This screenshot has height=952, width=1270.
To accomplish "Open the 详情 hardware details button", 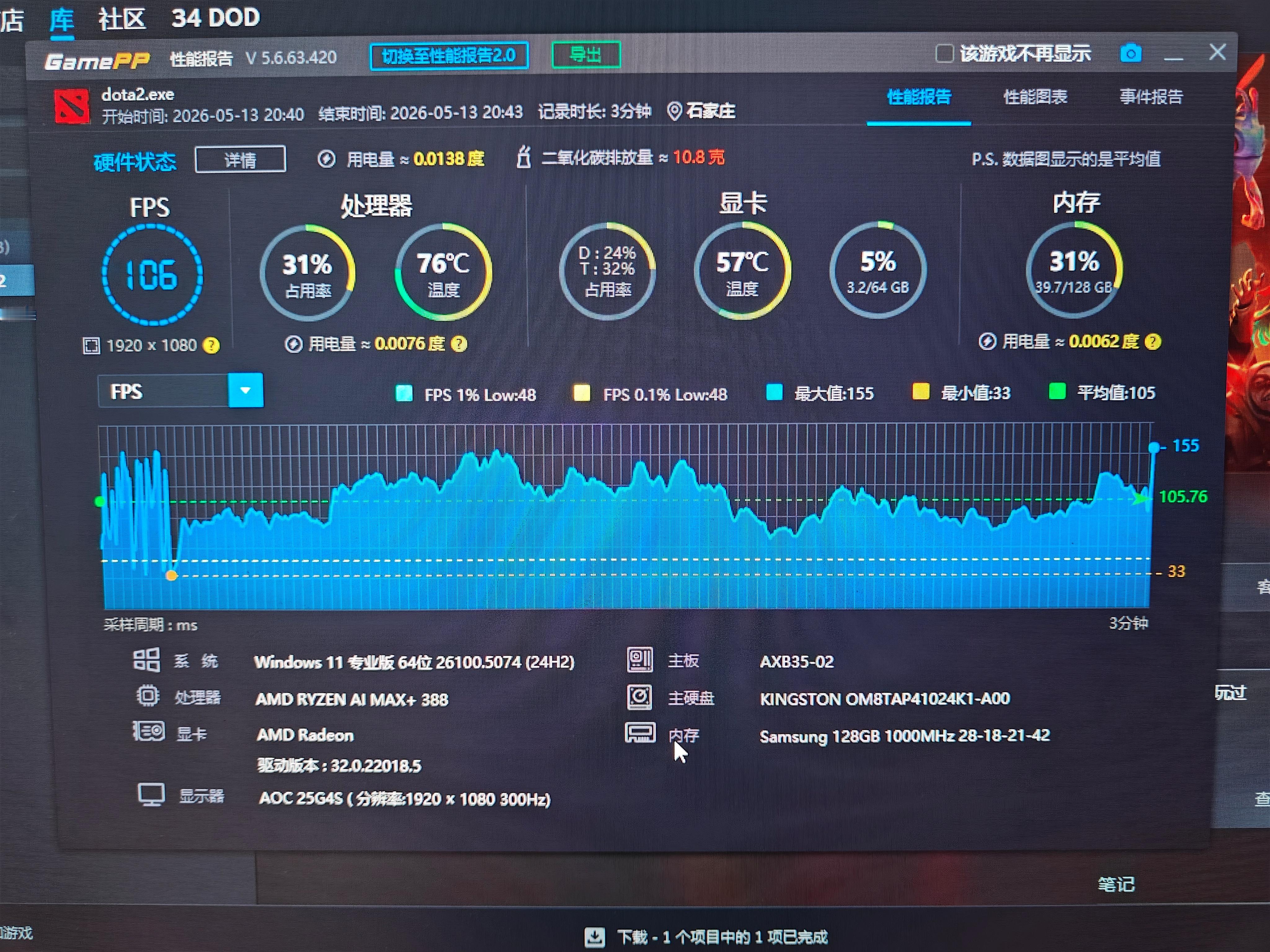I will tap(241, 160).
